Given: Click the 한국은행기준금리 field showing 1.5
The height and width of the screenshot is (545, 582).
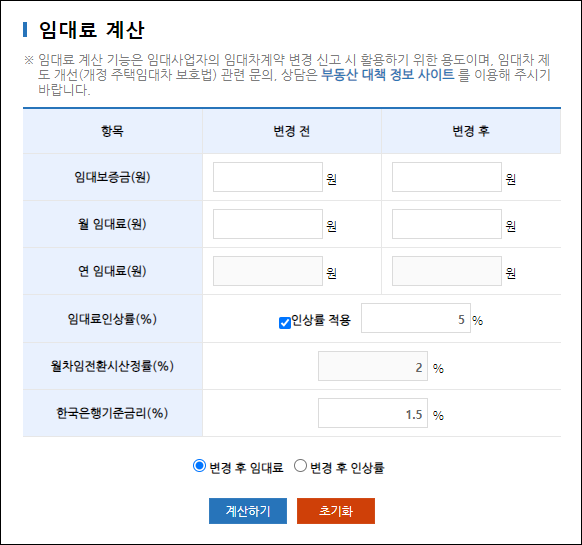Looking at the screenshot, I should [x=373, y=413].
